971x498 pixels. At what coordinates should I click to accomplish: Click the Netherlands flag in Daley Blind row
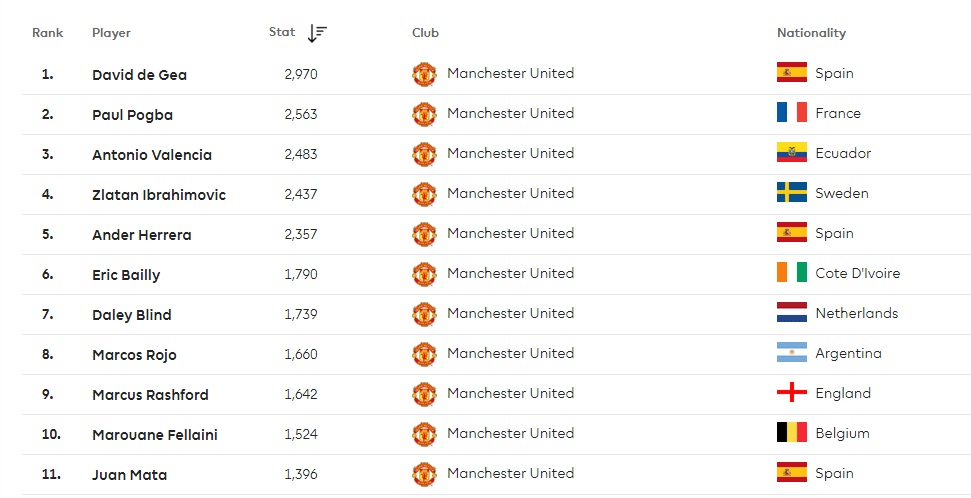(x=791, y=313)
